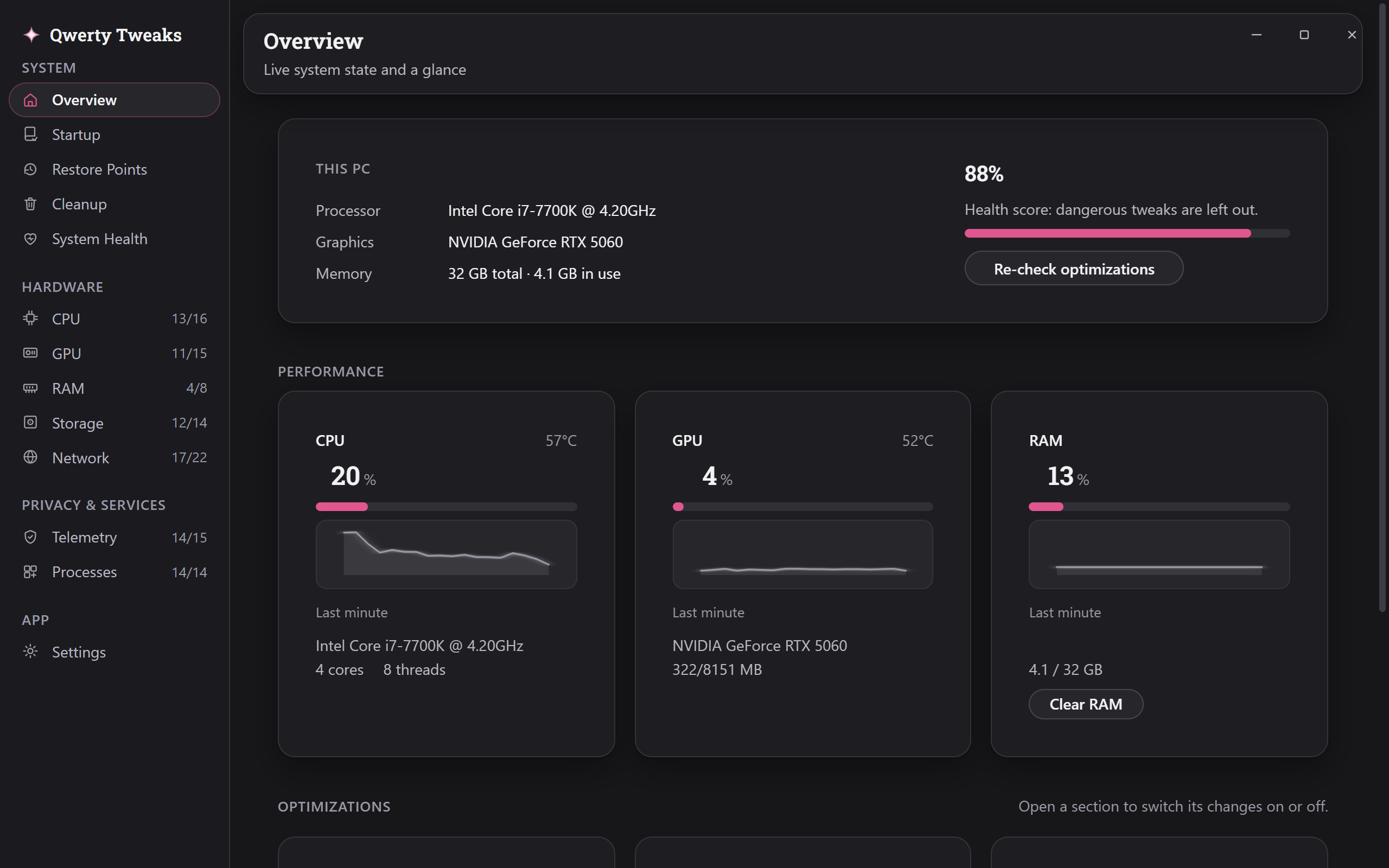Viewport: 1389px width, 868px height.
Task: Click the Telemetry shield icon
Action: pyautogui.click(x=30, y=537)
